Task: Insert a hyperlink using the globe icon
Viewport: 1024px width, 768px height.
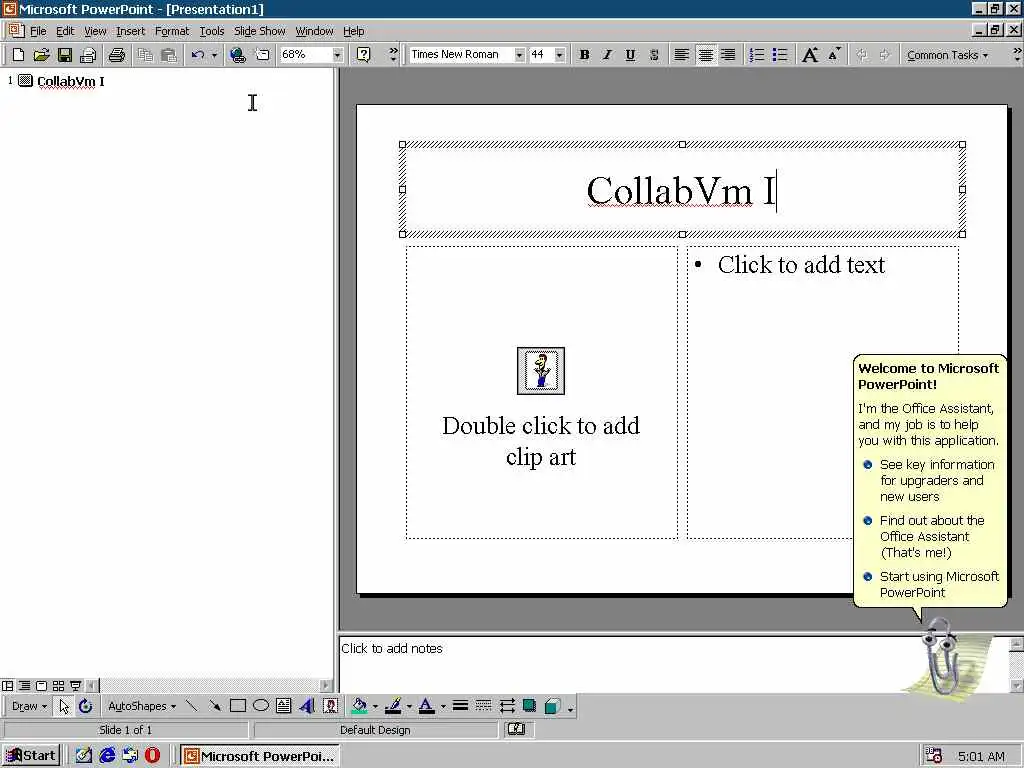Action: [x=238, y=55]
